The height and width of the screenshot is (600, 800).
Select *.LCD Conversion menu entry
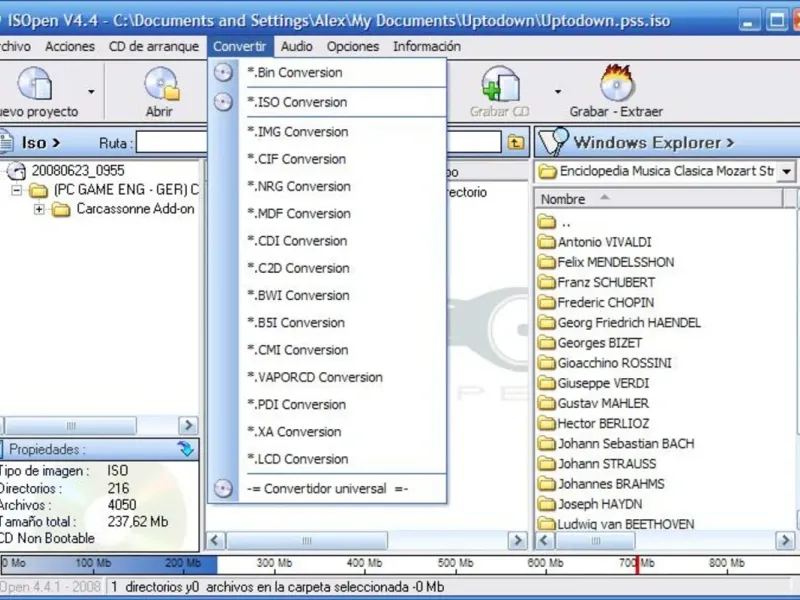click(343, 459)
